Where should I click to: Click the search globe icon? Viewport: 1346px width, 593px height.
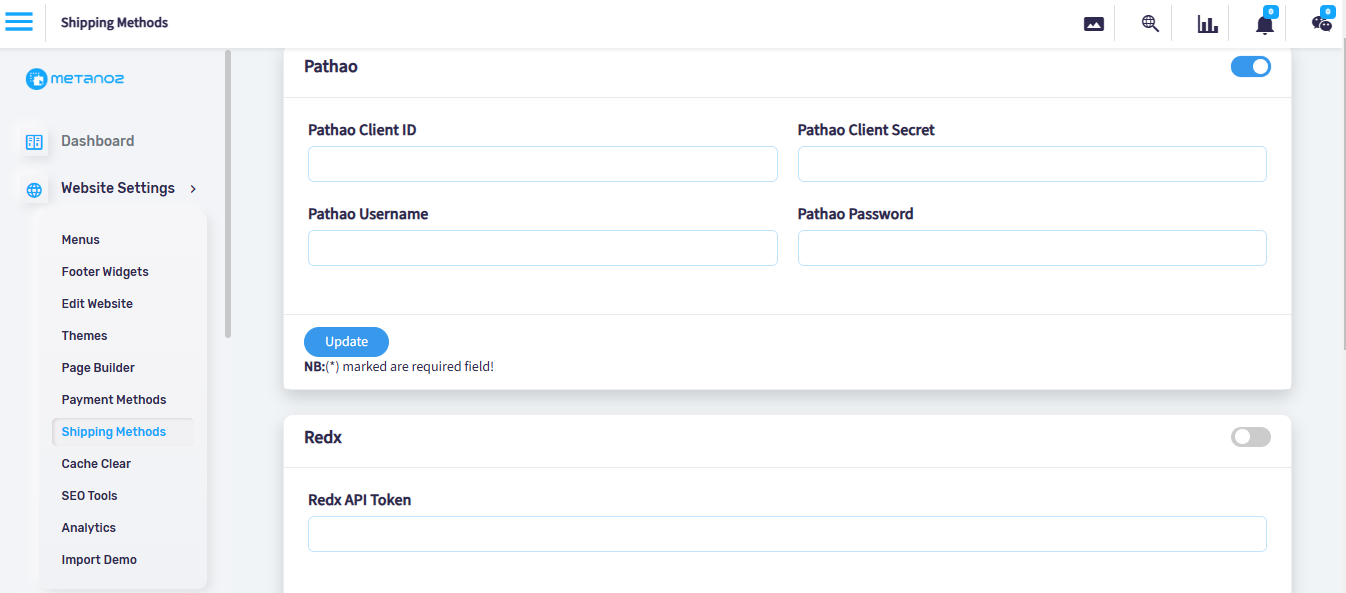click(x=1150, y=24)
